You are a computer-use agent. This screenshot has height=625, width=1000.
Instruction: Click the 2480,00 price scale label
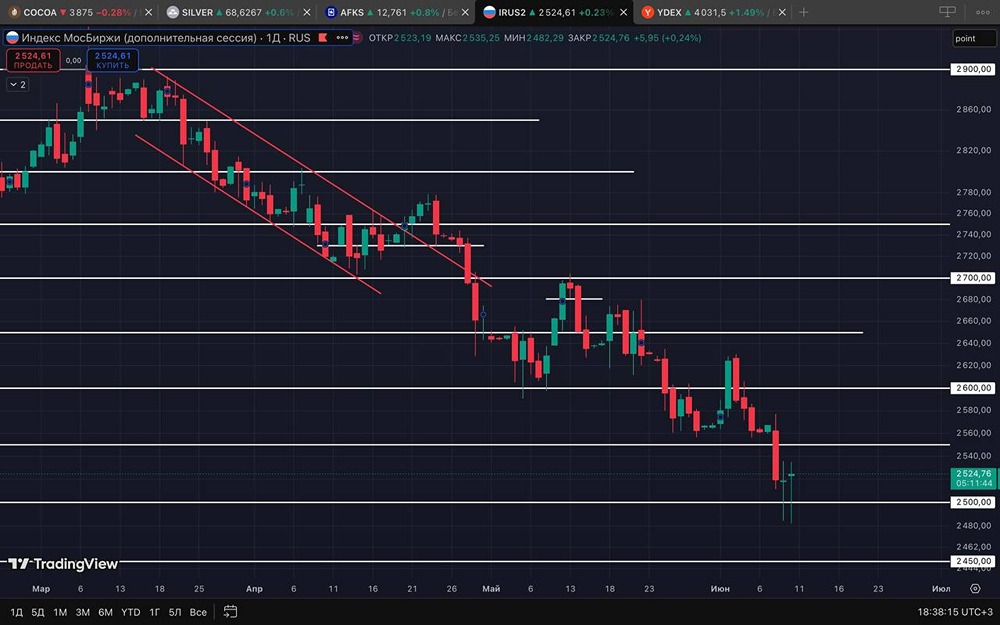point(974,526)
